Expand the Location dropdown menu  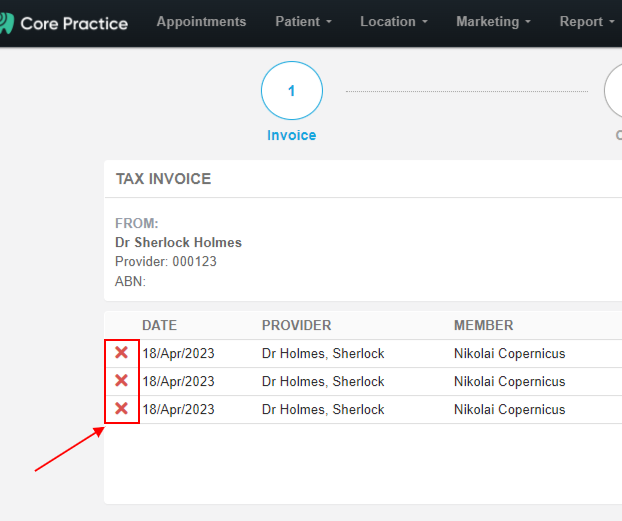(x=394, y=22)
